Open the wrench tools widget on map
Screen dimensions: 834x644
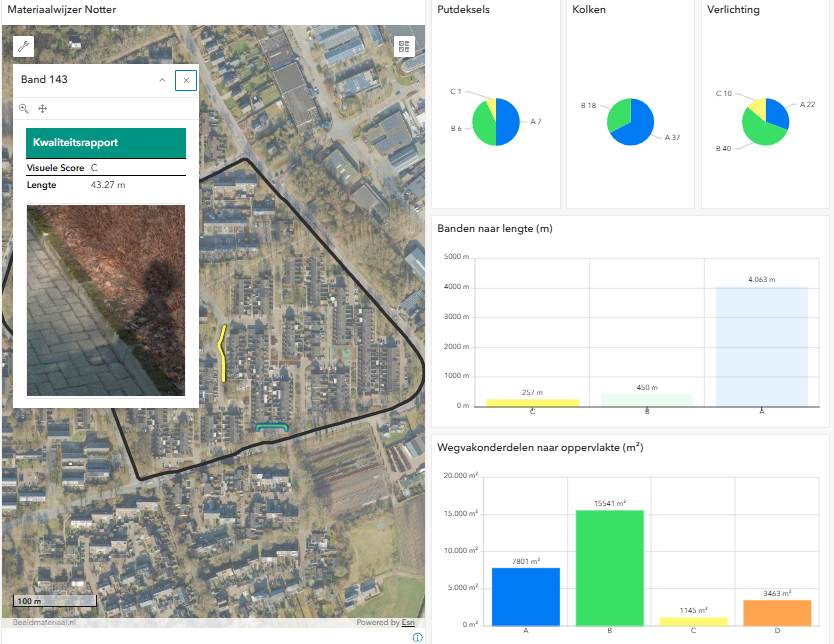pyautogui.click(x=23, y=47)
